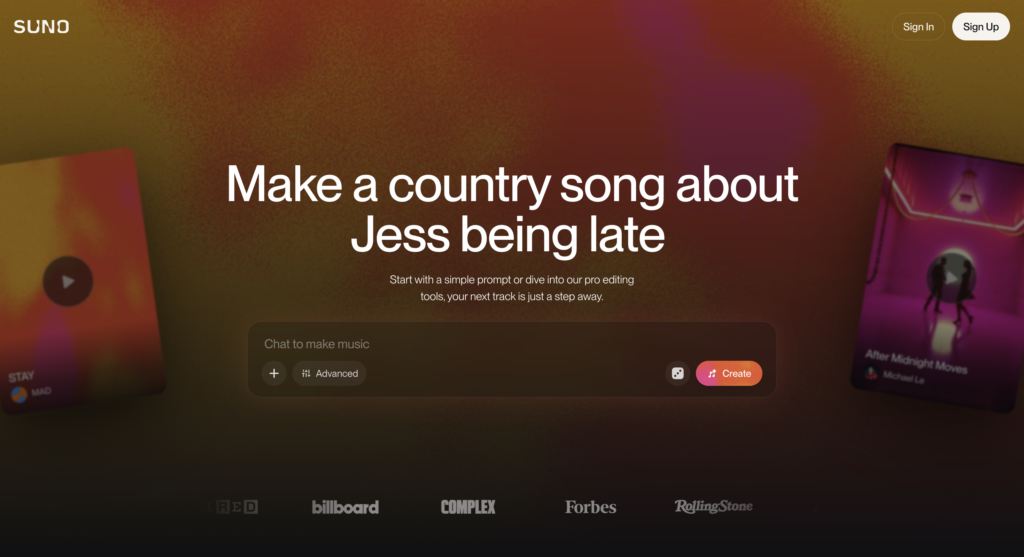The width and height of the screenshot is (1024, 557).
Task: Open the faded WIRED press logo
Action: click(236, 507)
